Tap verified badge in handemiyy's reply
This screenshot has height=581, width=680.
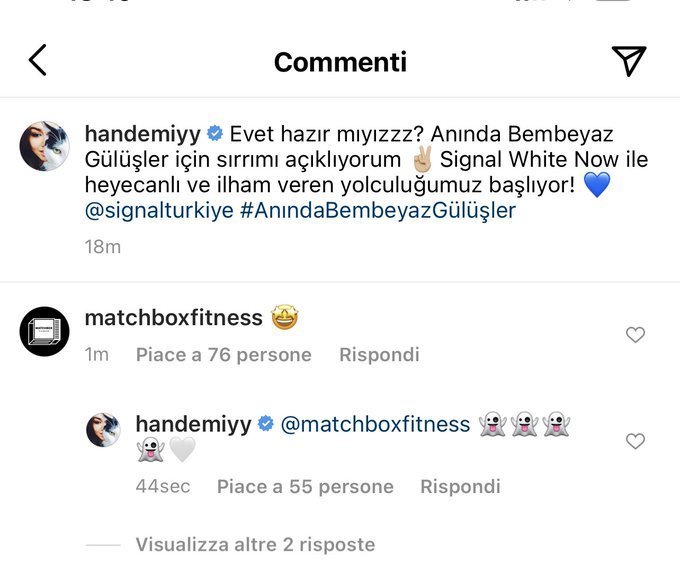(x=265, y=424)
